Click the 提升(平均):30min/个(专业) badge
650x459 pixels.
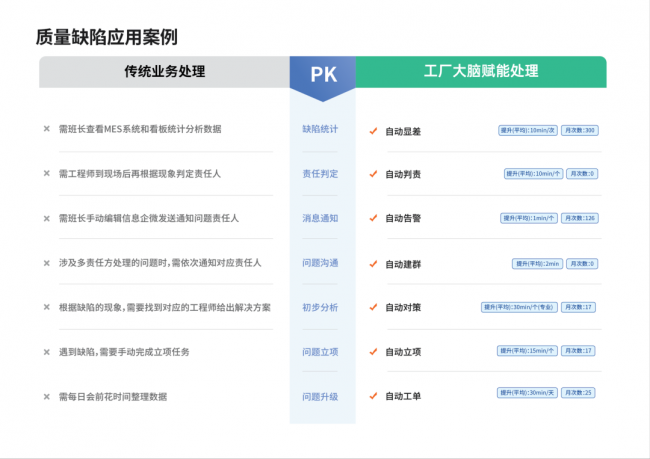point(519,307)
